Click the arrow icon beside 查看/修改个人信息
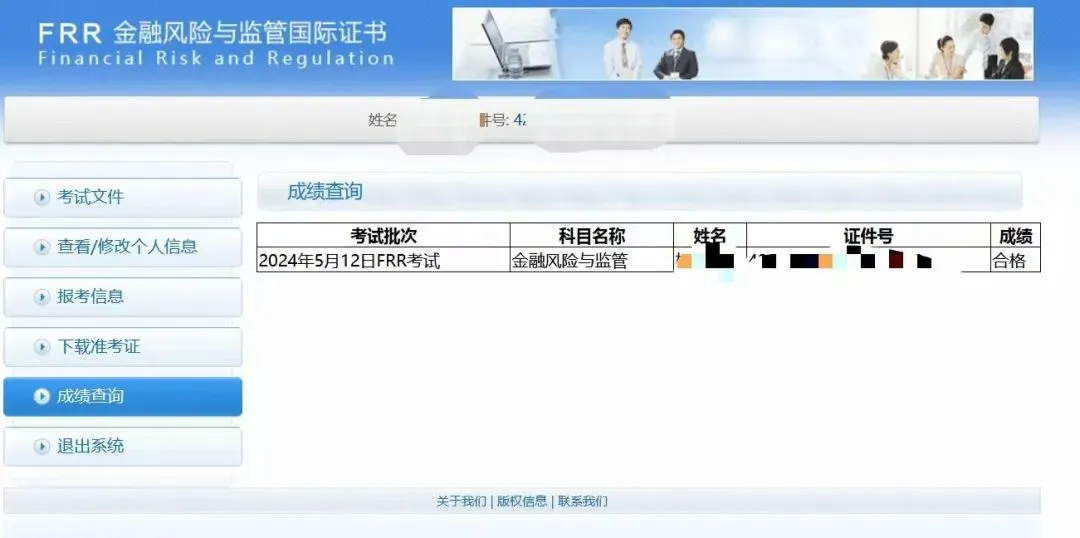Viewport: 1080px width, 538px height. click(x=41, y=247)
